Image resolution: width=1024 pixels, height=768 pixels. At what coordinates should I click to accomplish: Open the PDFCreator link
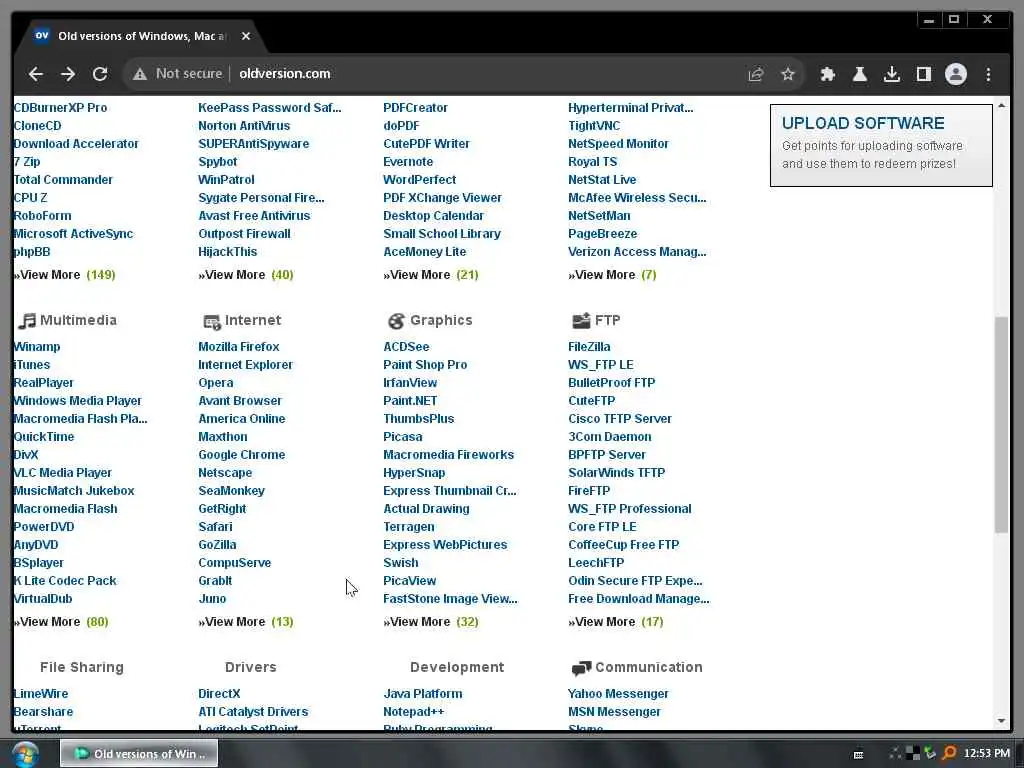415,108
